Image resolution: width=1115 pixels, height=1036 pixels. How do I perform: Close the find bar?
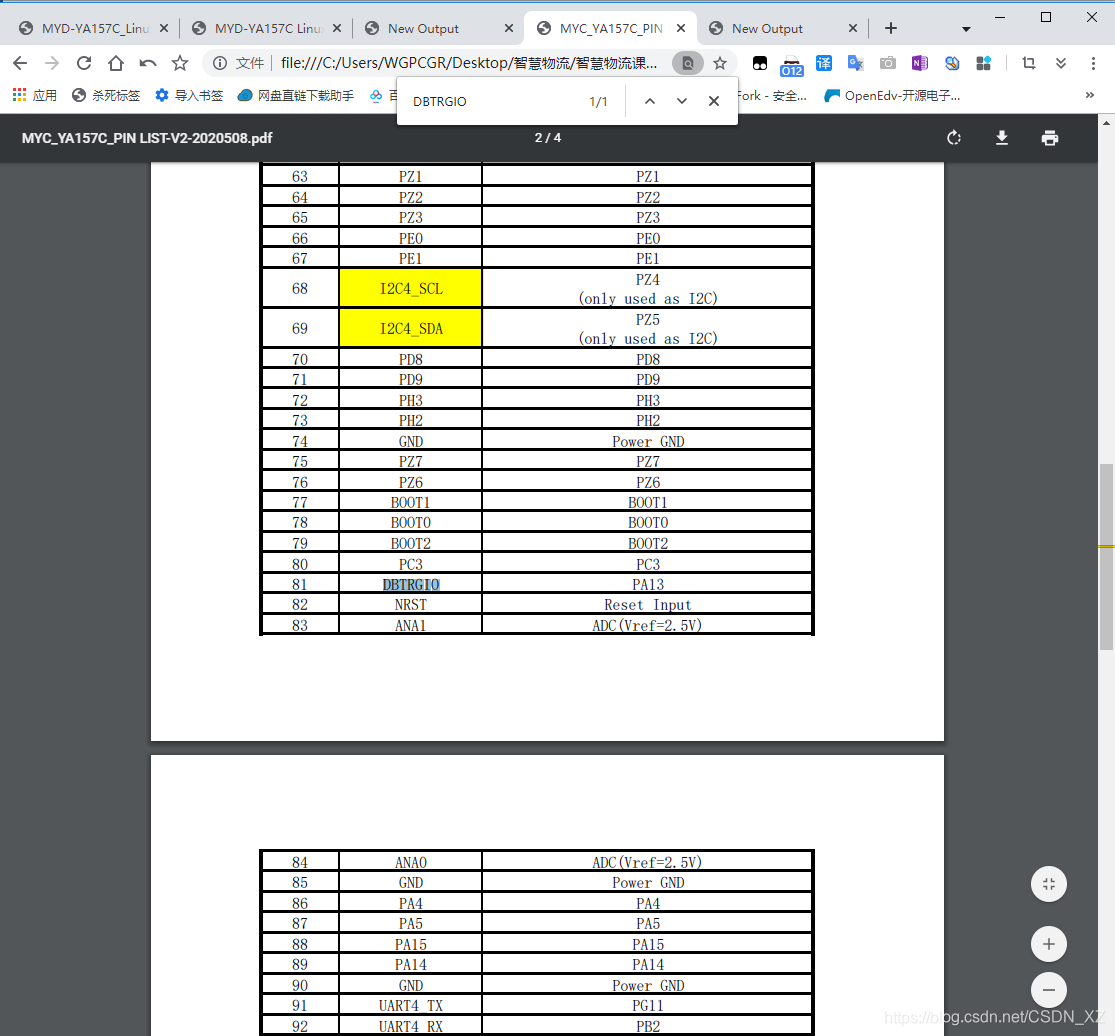[714, 101]
